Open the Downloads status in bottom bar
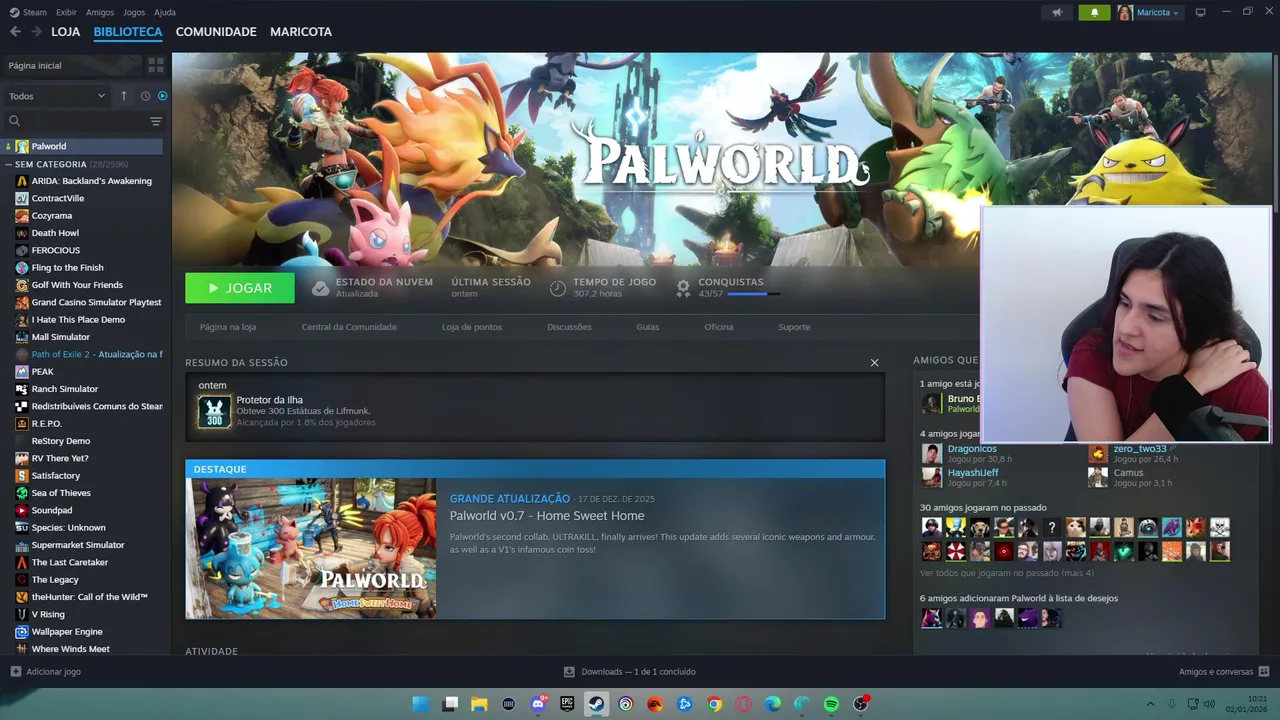Image resolution: width=1280 pixels, height=720 pixels. click(x=629, y=672)
